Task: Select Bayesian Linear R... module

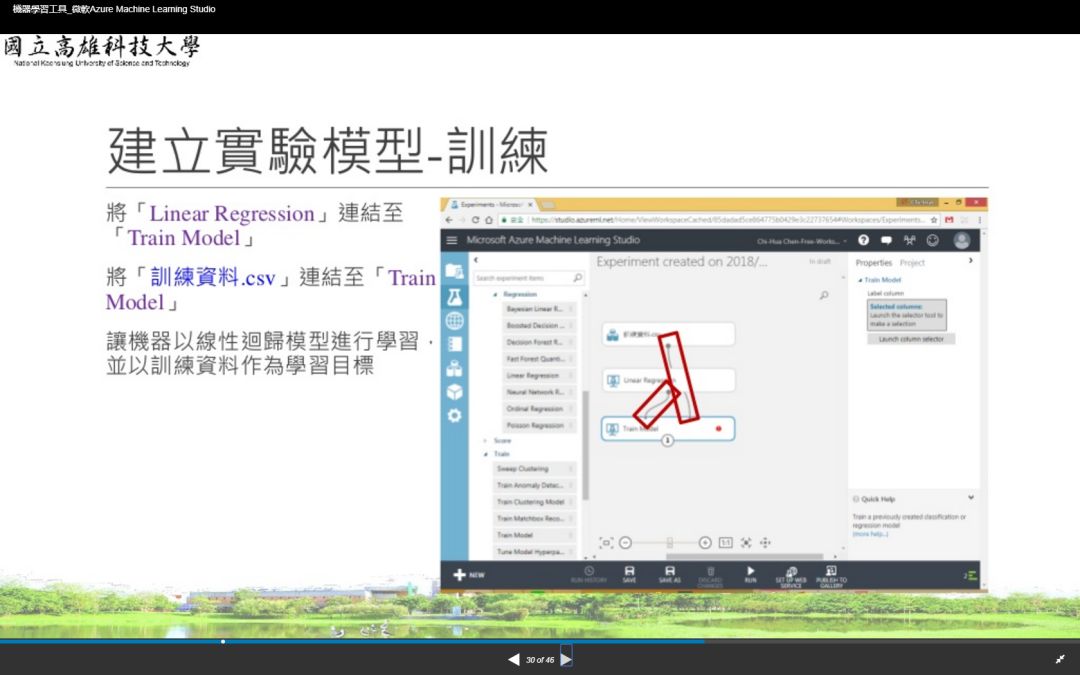Action: 539,309
